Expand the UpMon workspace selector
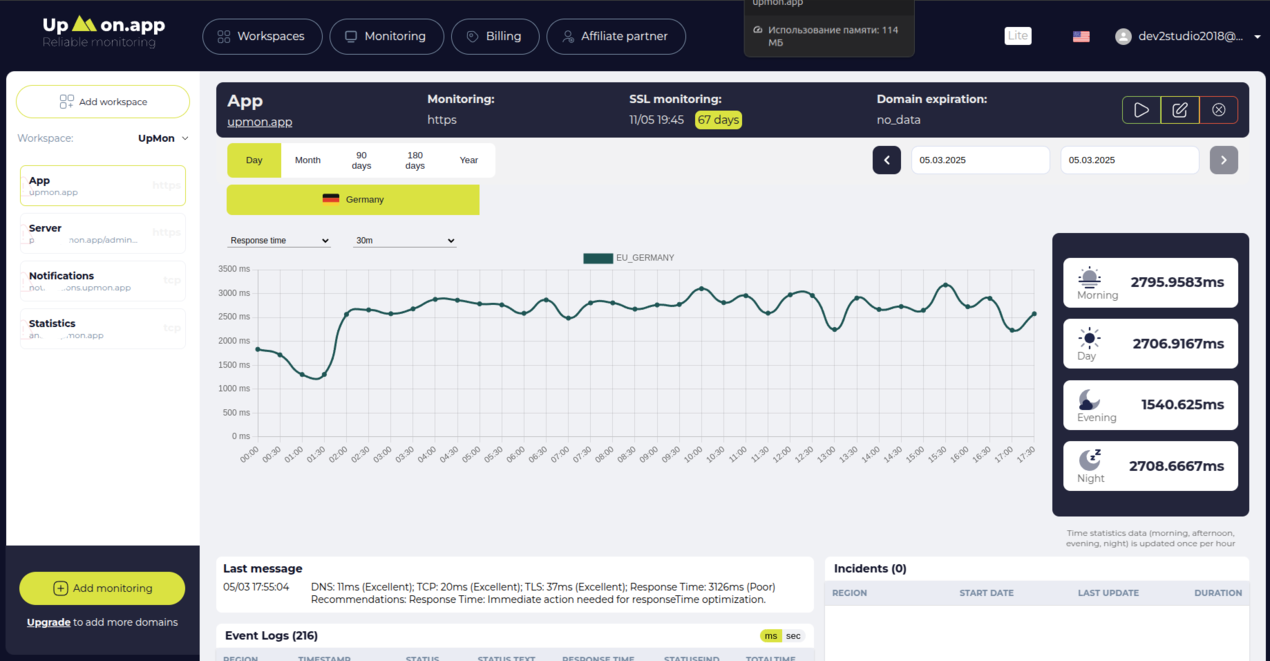This screenshot has width=1270, height=661. [163, 139]
